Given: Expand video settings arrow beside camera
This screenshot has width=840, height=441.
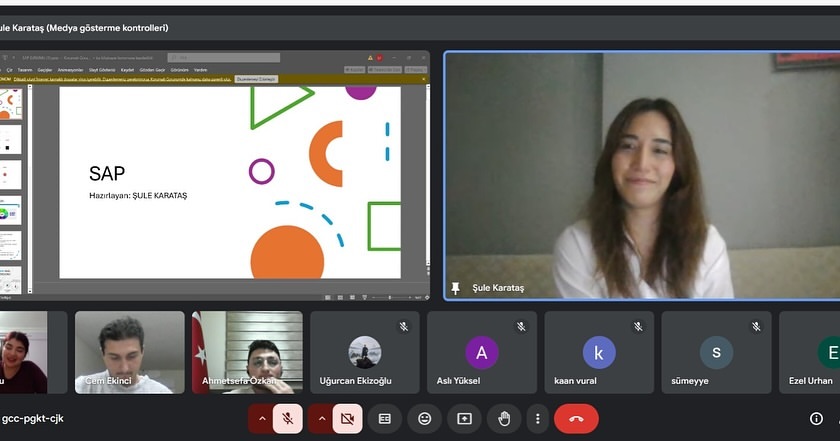Looking at the screenshot, I should tap(321, 418).
